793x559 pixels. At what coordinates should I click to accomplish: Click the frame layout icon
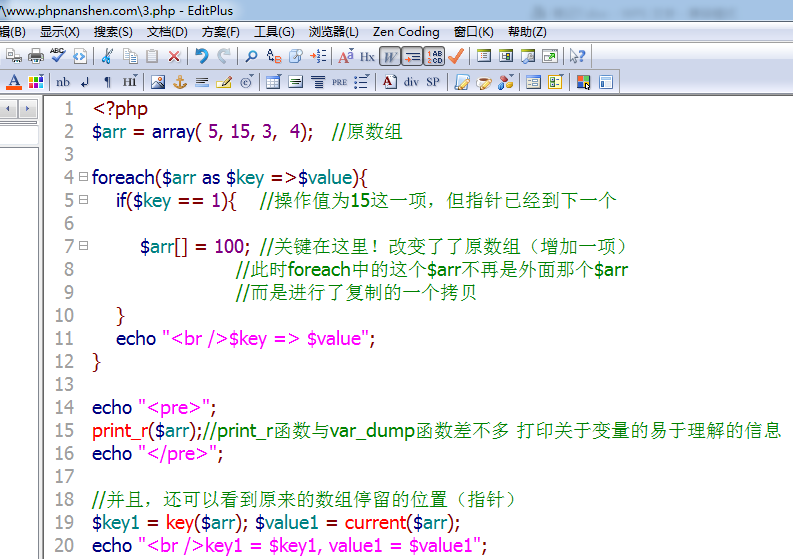coord(605,82)
